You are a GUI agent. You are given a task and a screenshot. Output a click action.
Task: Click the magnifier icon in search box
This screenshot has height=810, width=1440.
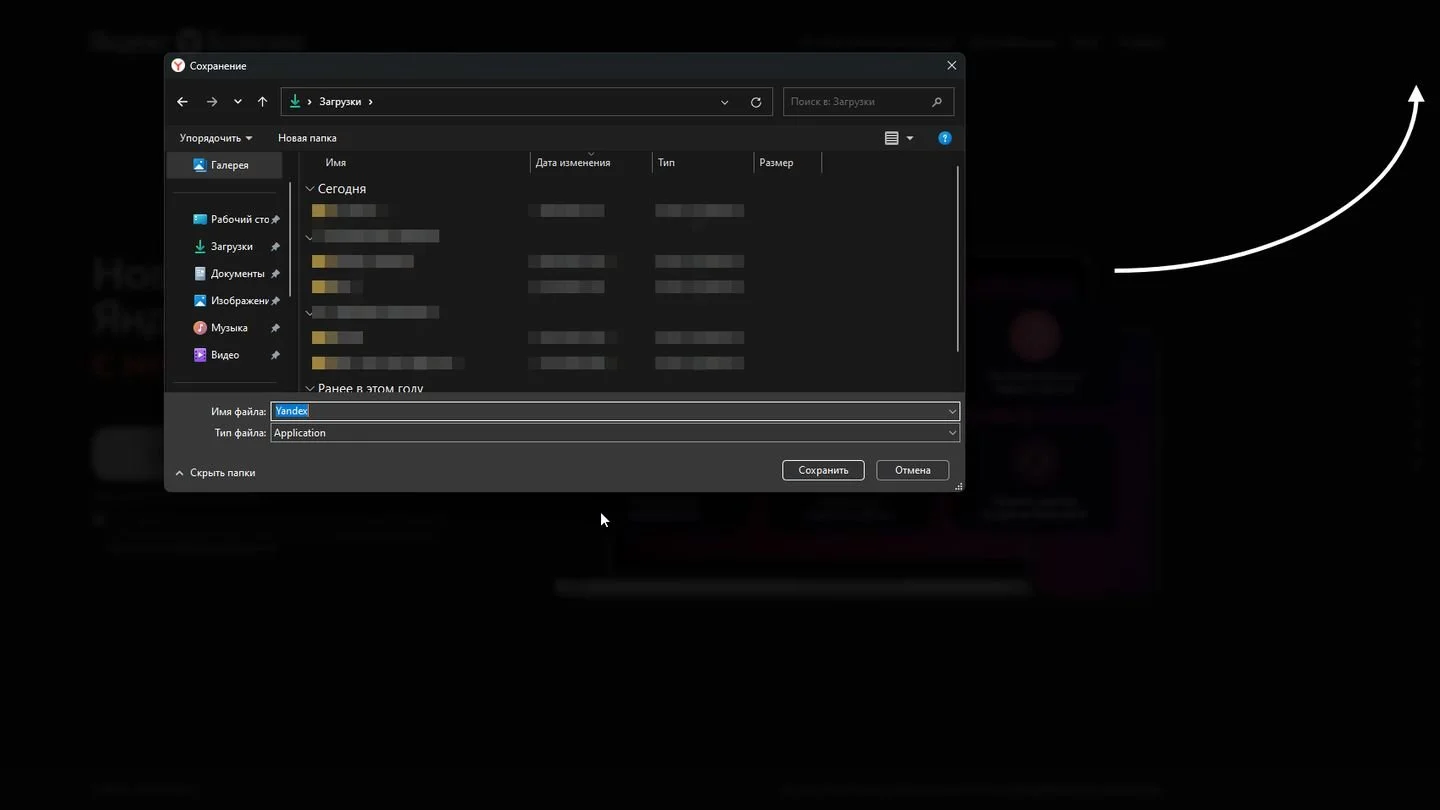click(937, 102)
